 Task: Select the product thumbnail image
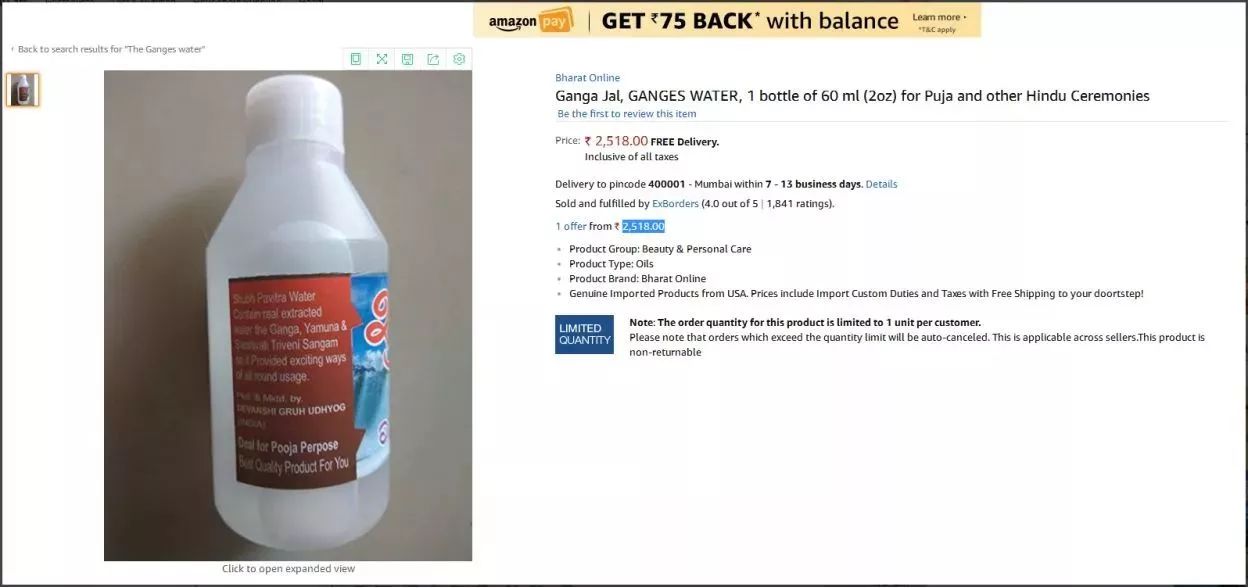[x=22, y=90]
